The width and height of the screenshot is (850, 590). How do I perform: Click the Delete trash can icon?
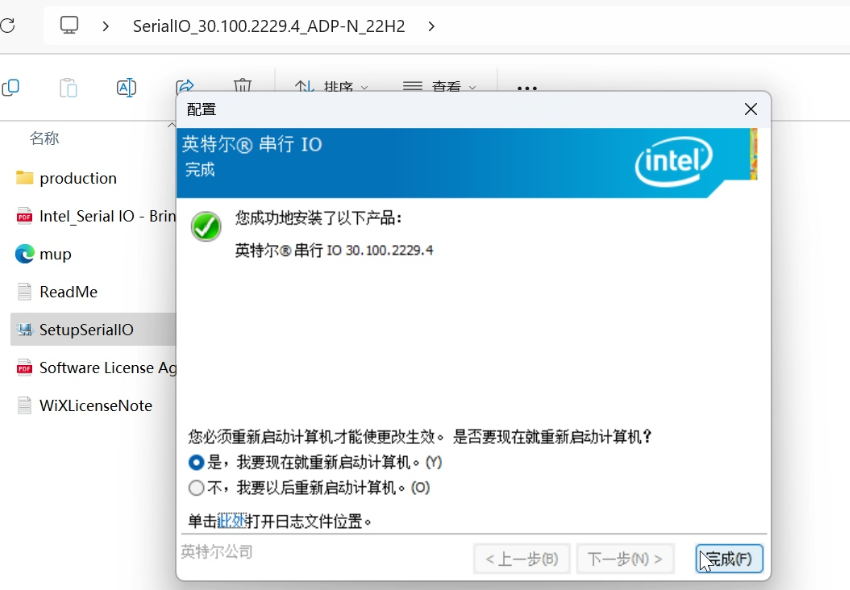point(242,87)
